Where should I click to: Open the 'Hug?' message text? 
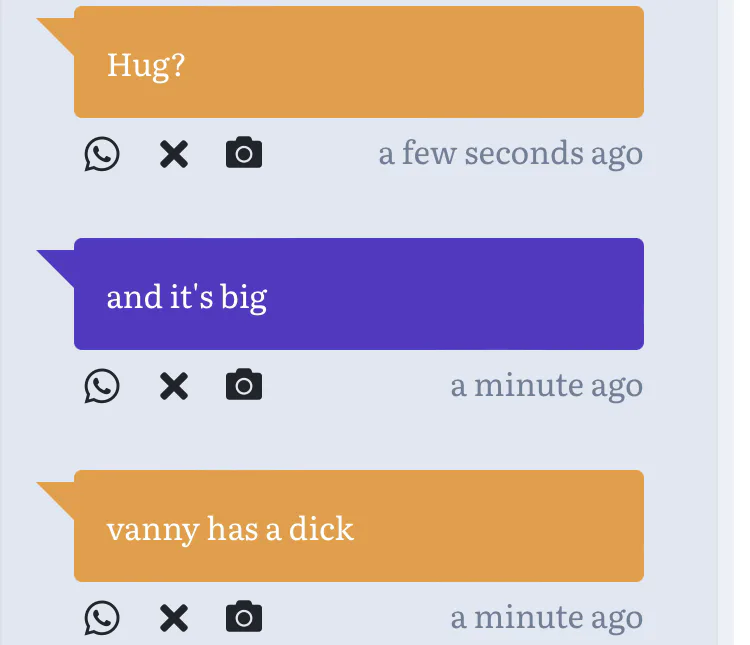[x=146, y=66]
